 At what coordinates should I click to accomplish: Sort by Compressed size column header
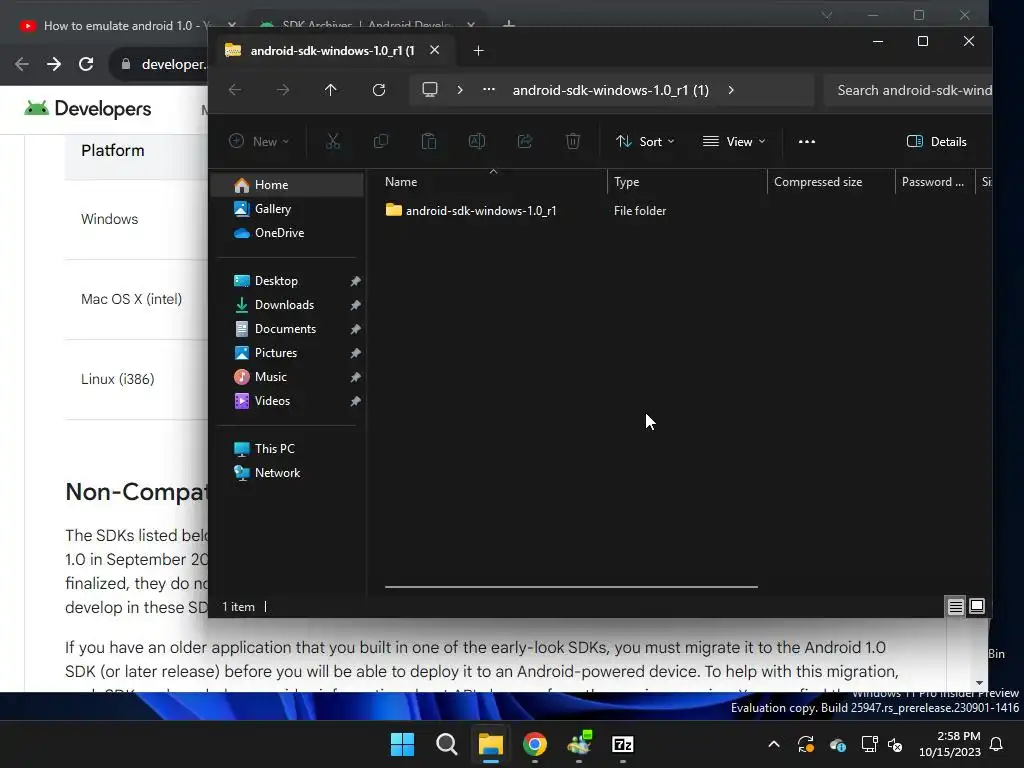(x=831, y=182)
